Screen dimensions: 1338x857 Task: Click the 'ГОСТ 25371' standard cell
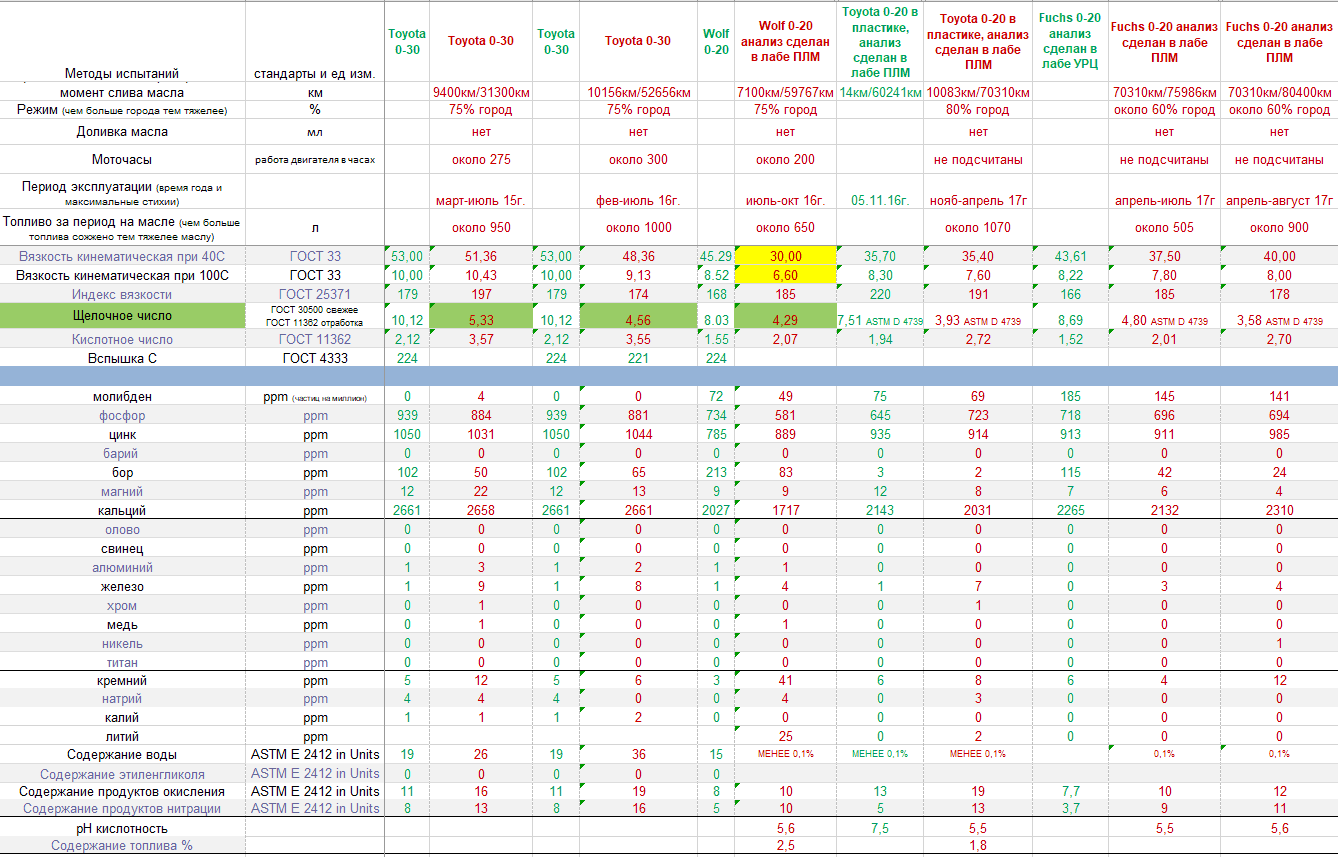[x=315, y=295]
